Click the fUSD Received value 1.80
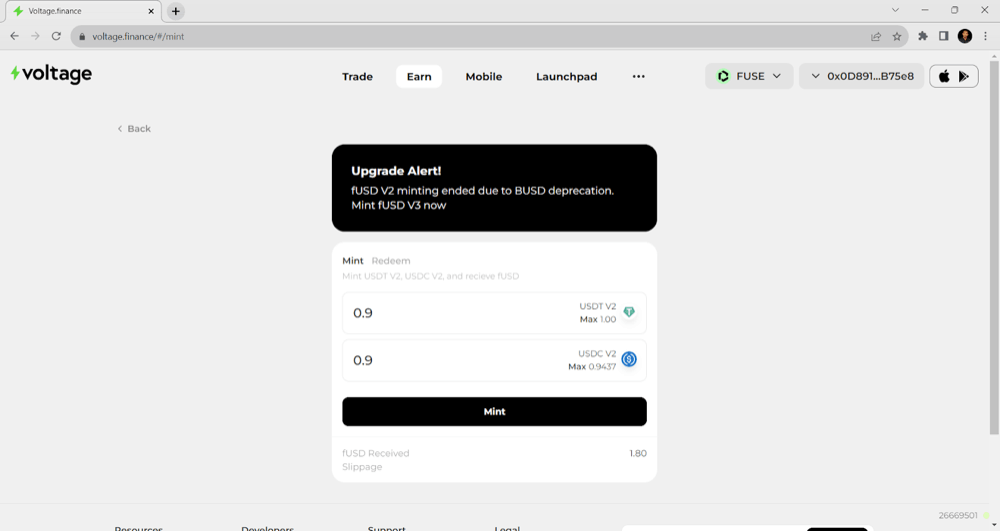The height and width of the screenshot is (531, 1000). click(638, 453)
